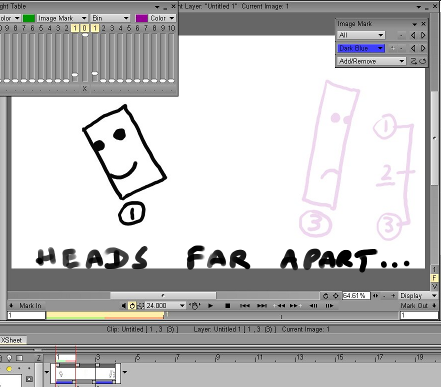Enable next frame 2 in Light Table

[x=103, y=28]
